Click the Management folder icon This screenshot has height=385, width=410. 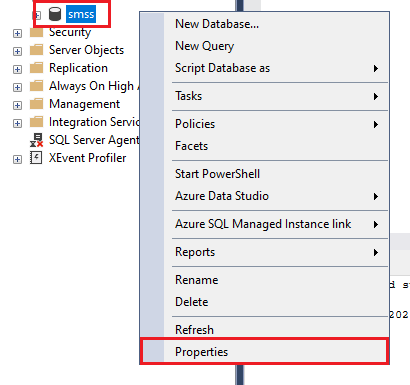[36, 104]
